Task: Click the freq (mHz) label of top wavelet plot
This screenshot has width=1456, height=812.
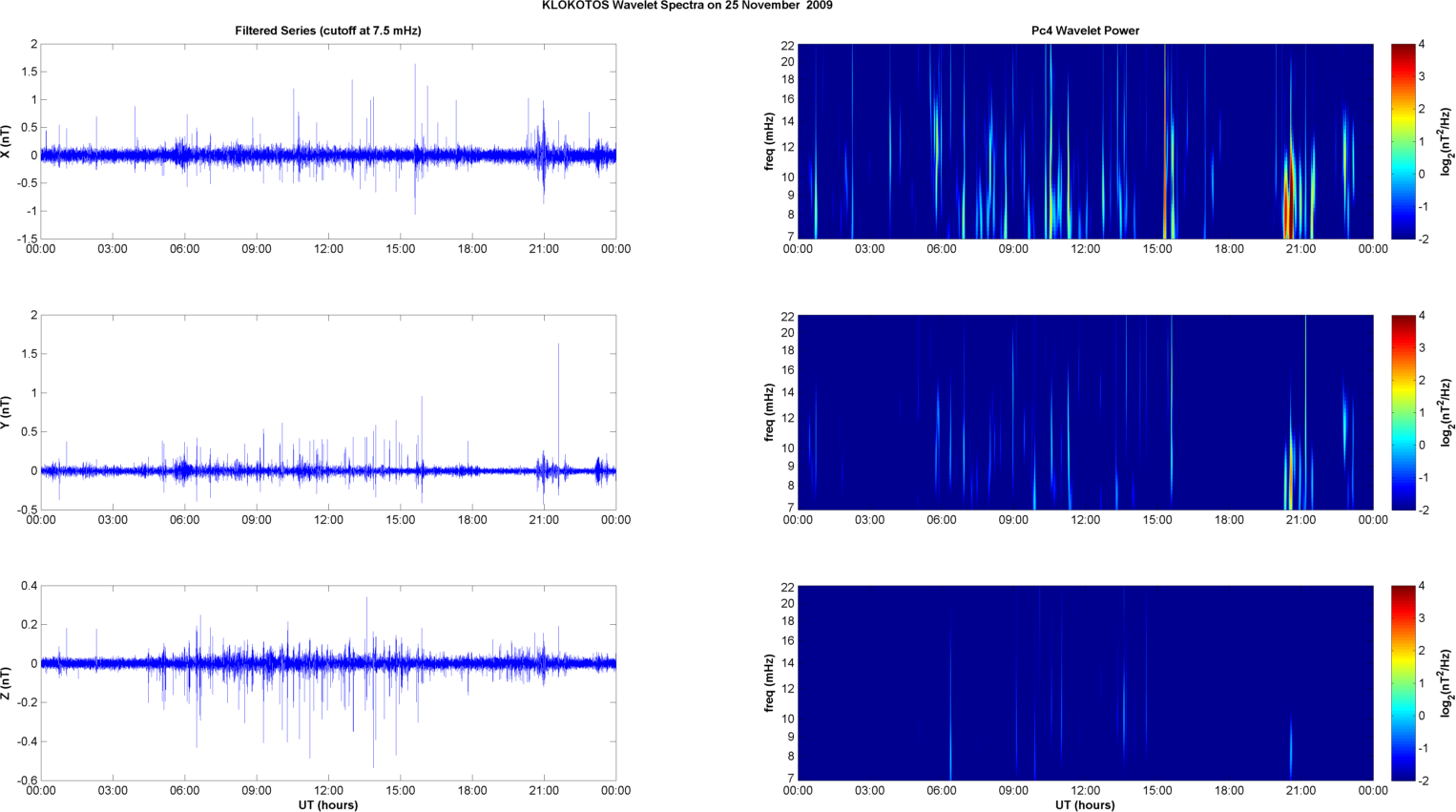Action: pos(769,141)
